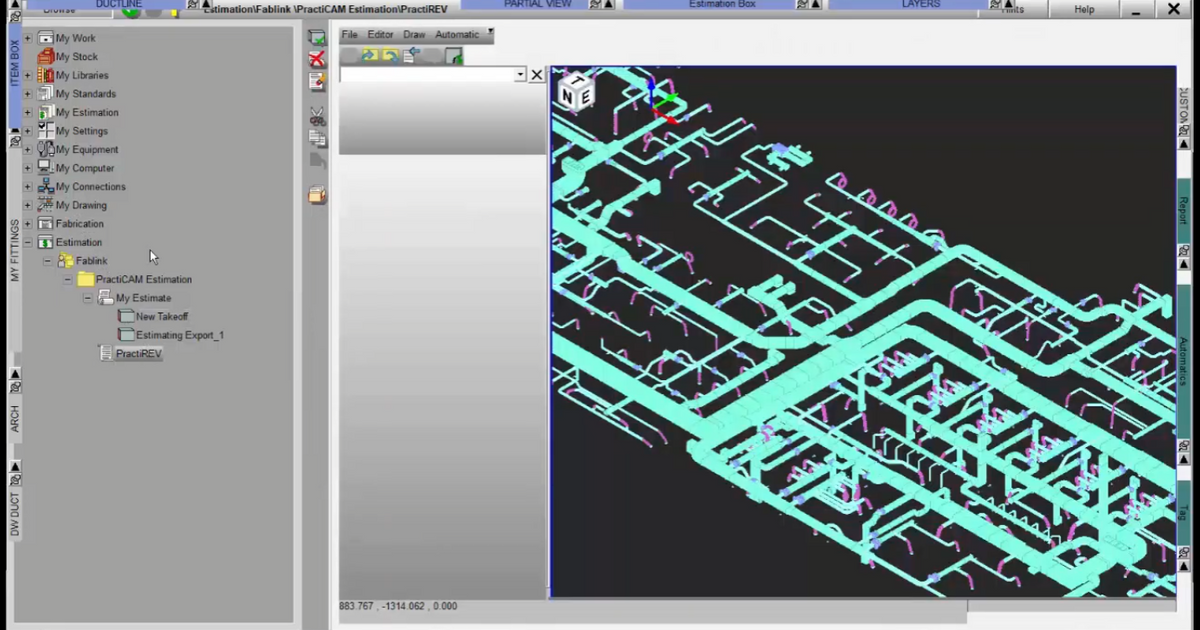Open the Draw menu
The width and height of the screenshot is (1200, 630).
(414, 34)
